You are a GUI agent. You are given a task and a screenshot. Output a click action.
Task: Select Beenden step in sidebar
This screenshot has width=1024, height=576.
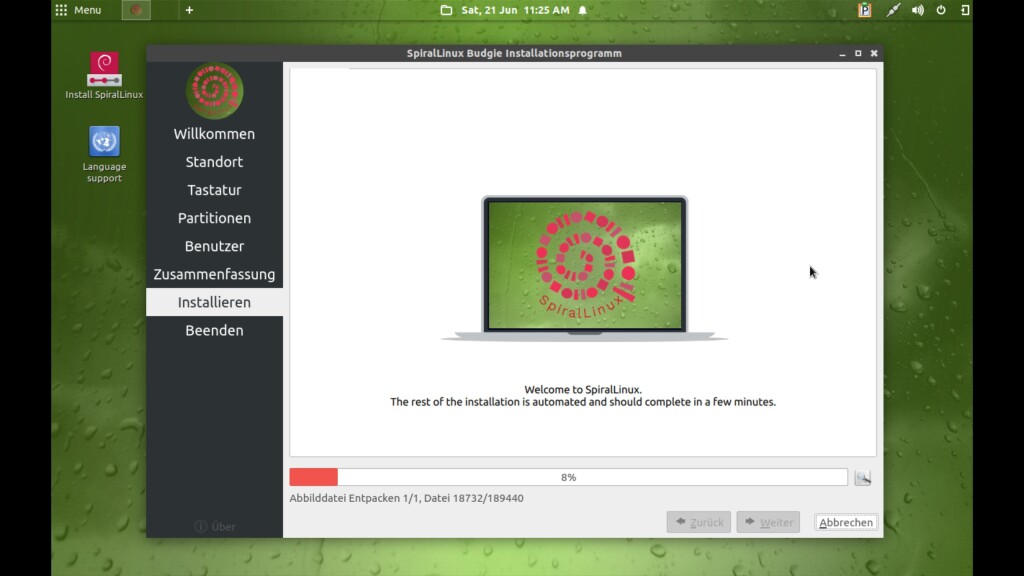tap(214, 330)
